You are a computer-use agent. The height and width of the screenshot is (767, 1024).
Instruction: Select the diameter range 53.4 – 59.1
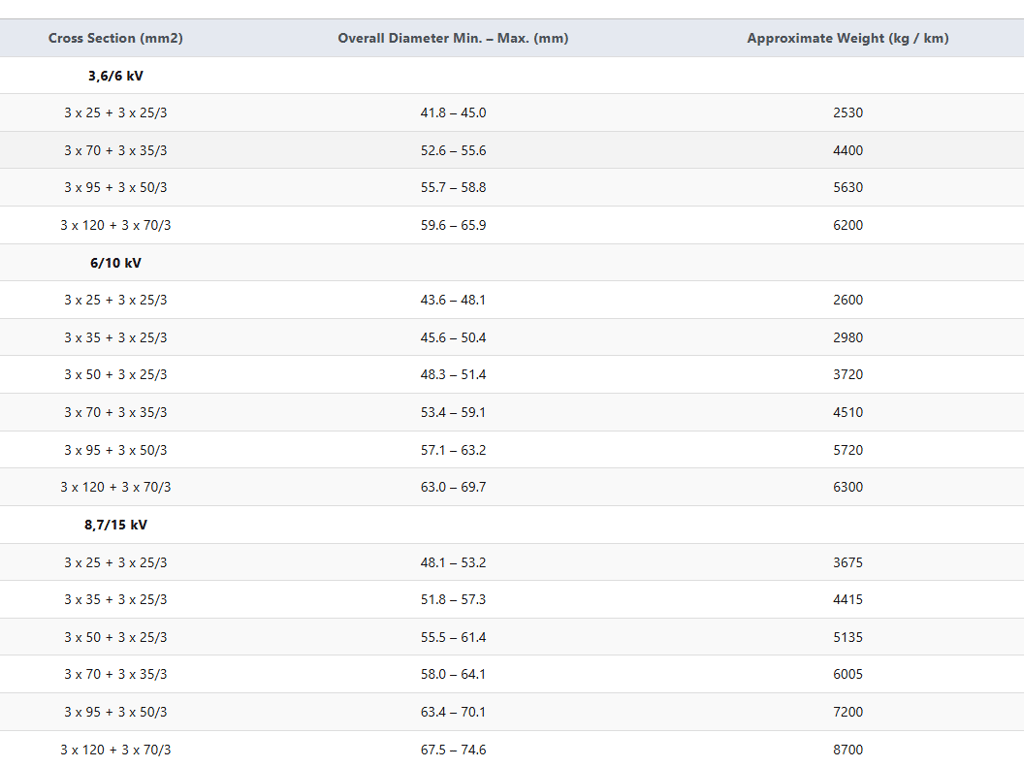[453, 413]
